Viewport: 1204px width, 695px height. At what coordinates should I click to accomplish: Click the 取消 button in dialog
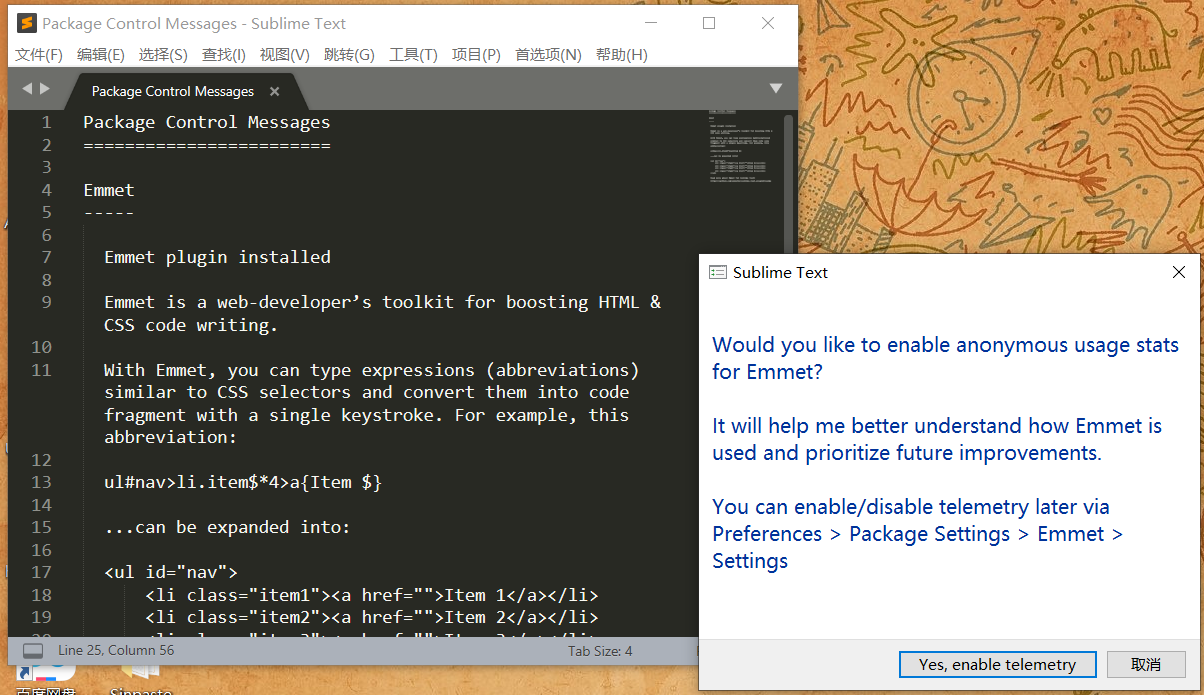coord(1146,664)
